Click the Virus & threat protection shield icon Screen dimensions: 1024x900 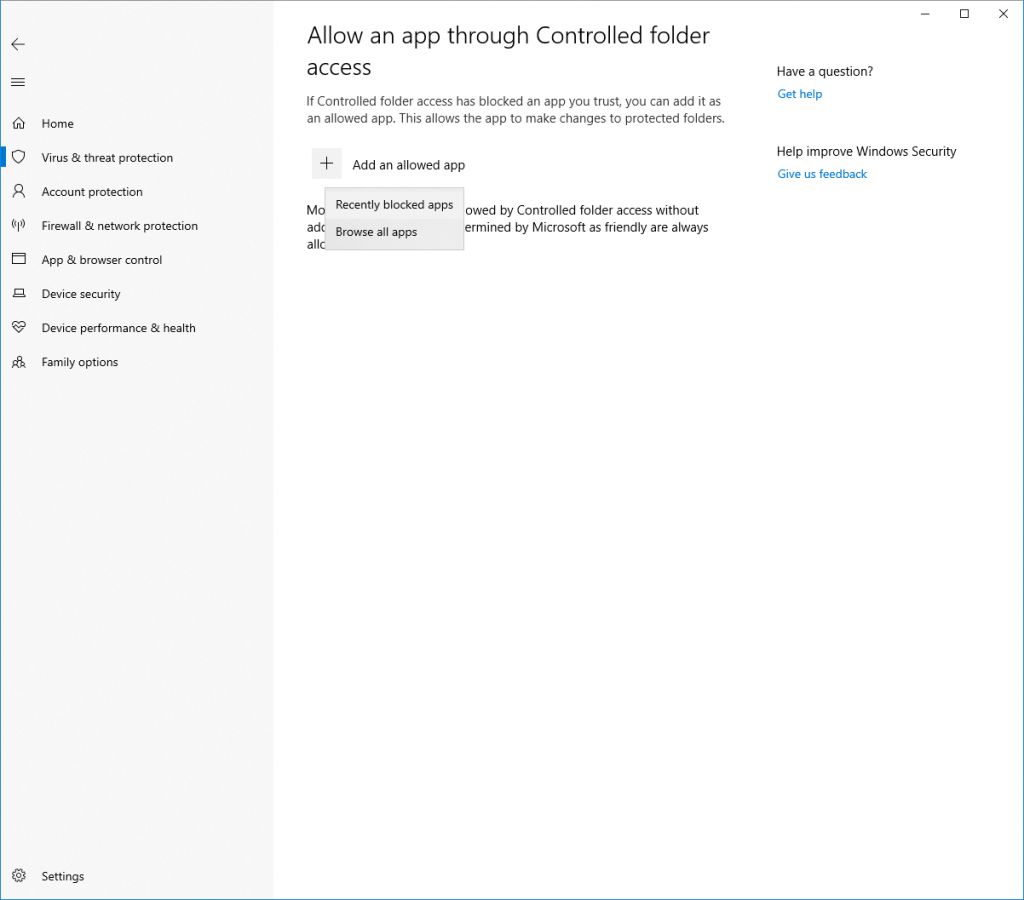[18, 158]
